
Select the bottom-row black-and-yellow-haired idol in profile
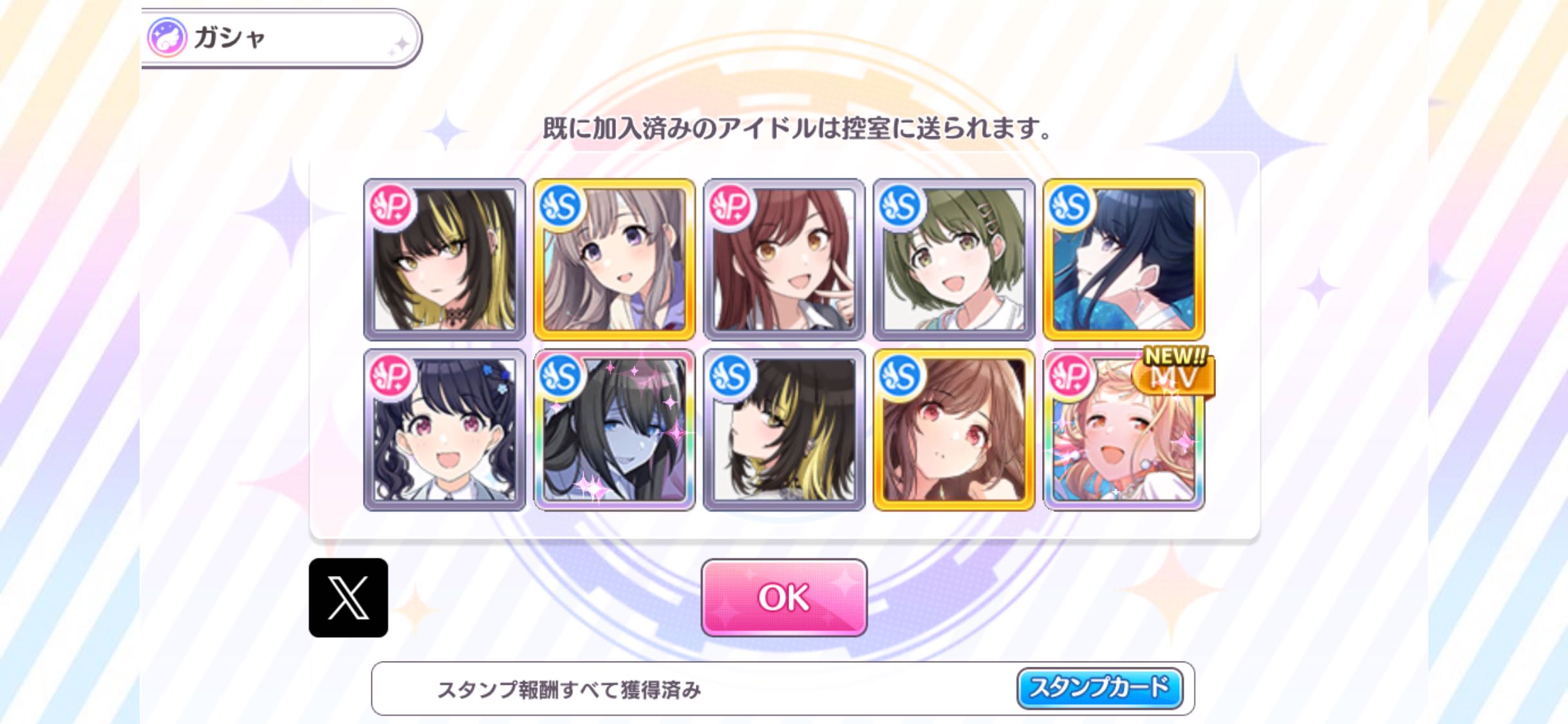tap(784, 430)
